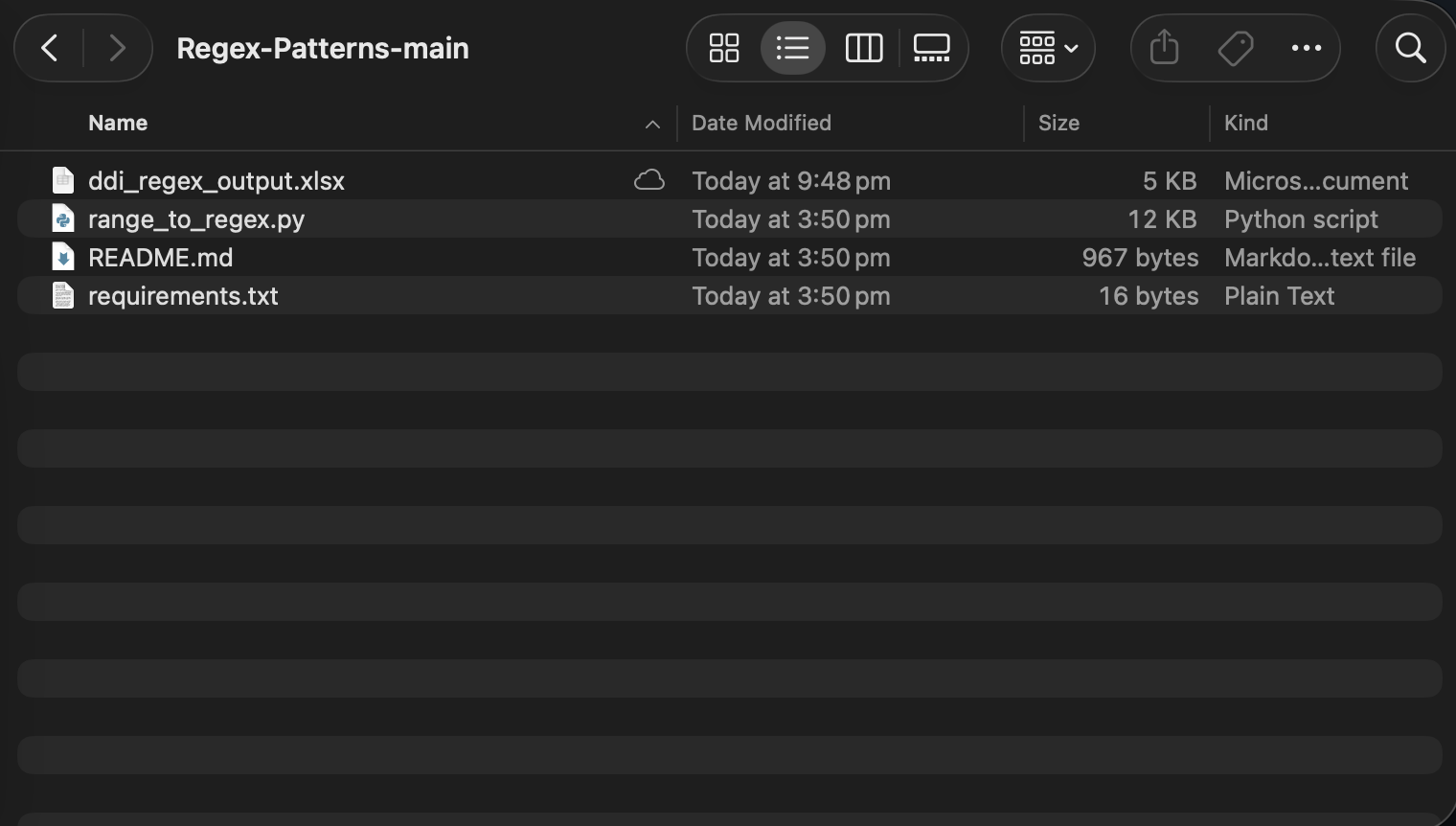Click the 'Micros...cument' kind cell

click(x=1316, y=180)
